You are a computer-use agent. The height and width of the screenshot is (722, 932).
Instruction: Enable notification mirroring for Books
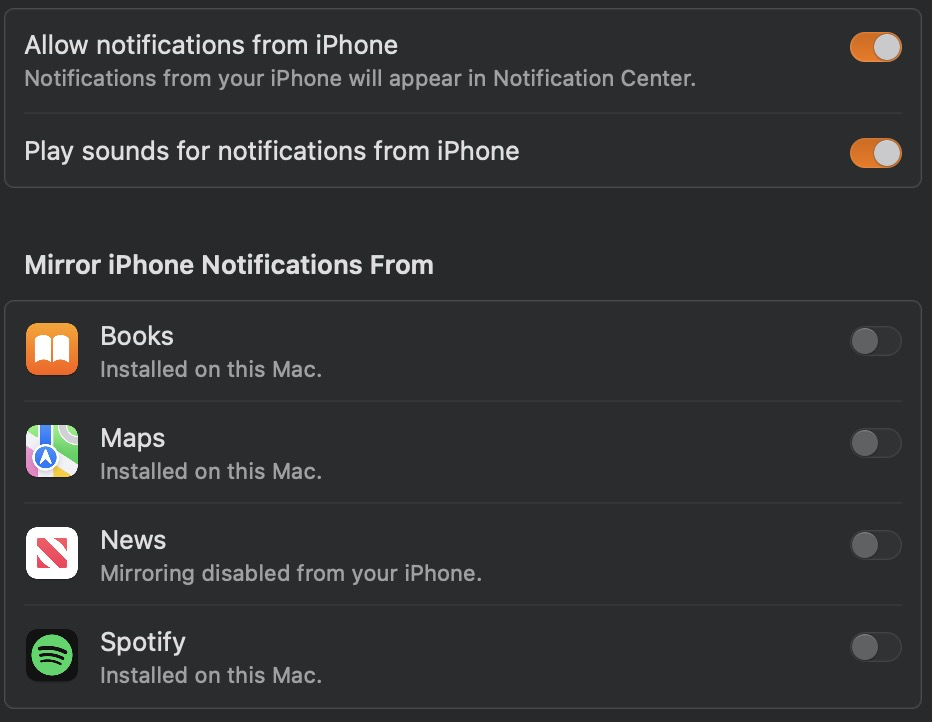point(875,341)
